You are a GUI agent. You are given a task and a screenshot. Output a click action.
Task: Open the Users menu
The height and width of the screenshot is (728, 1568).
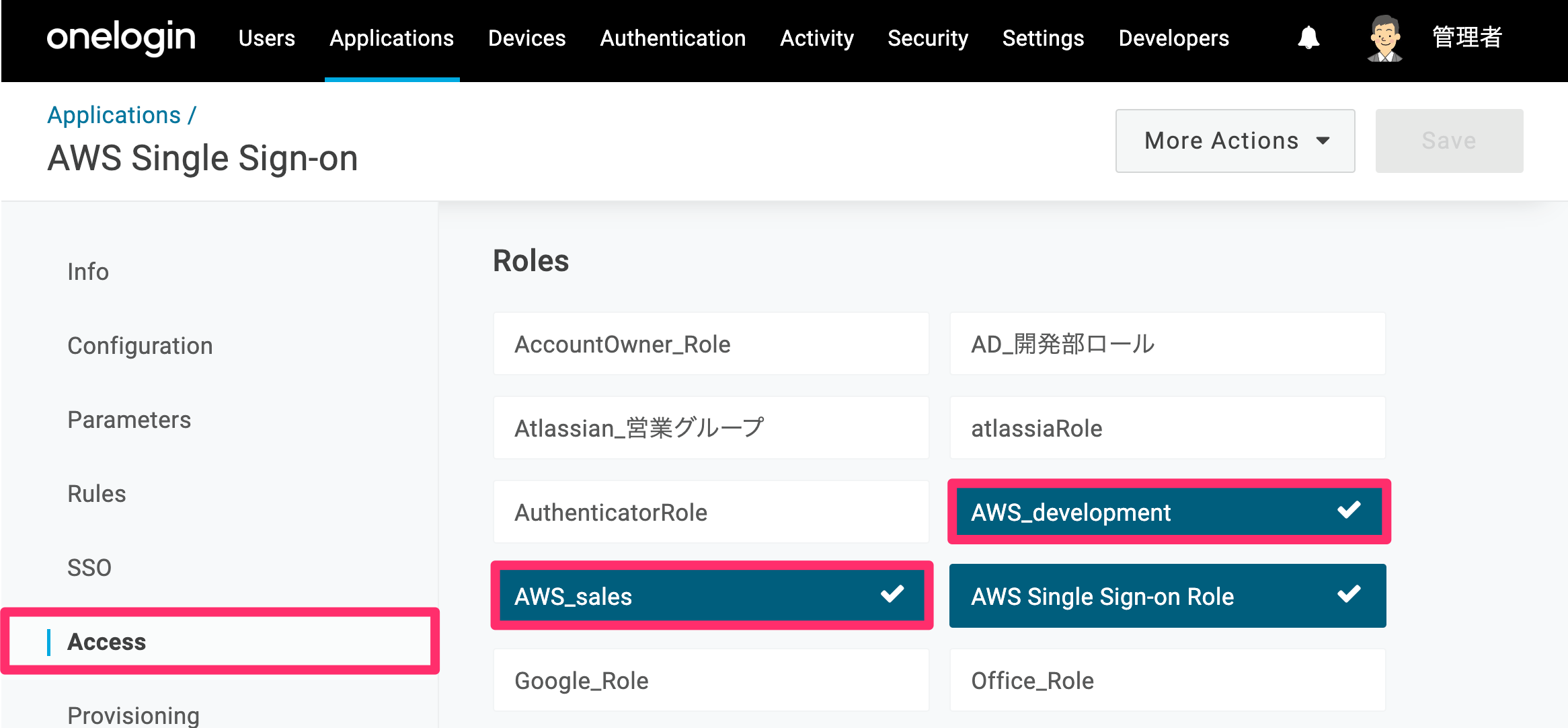[267, 38]
